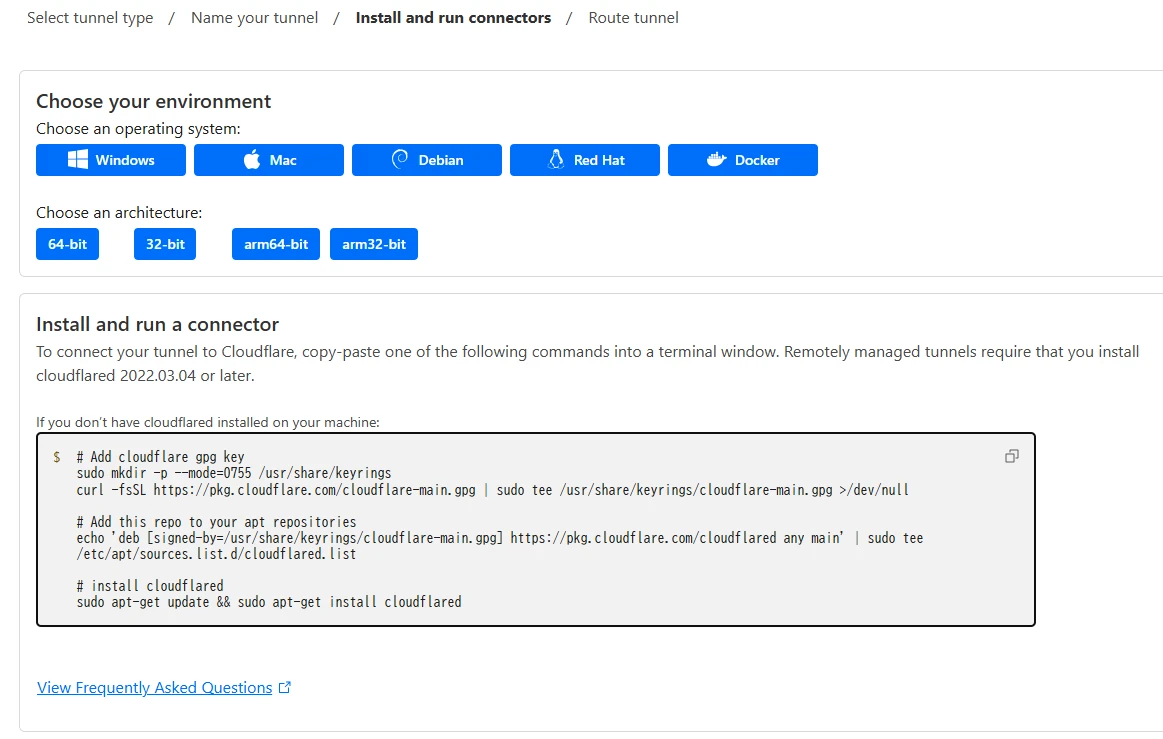Choose the 64-bit architecture
The image size is (1163, 739).
tap(67, 244)
